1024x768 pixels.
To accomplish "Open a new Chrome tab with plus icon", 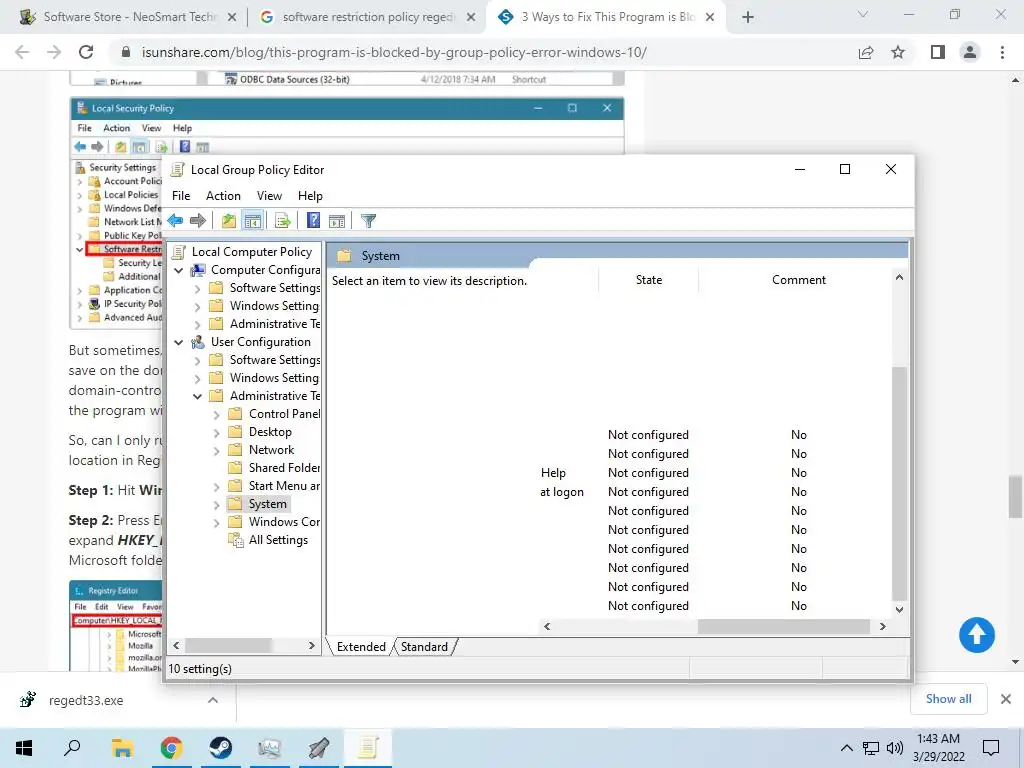I will point(748,17).
